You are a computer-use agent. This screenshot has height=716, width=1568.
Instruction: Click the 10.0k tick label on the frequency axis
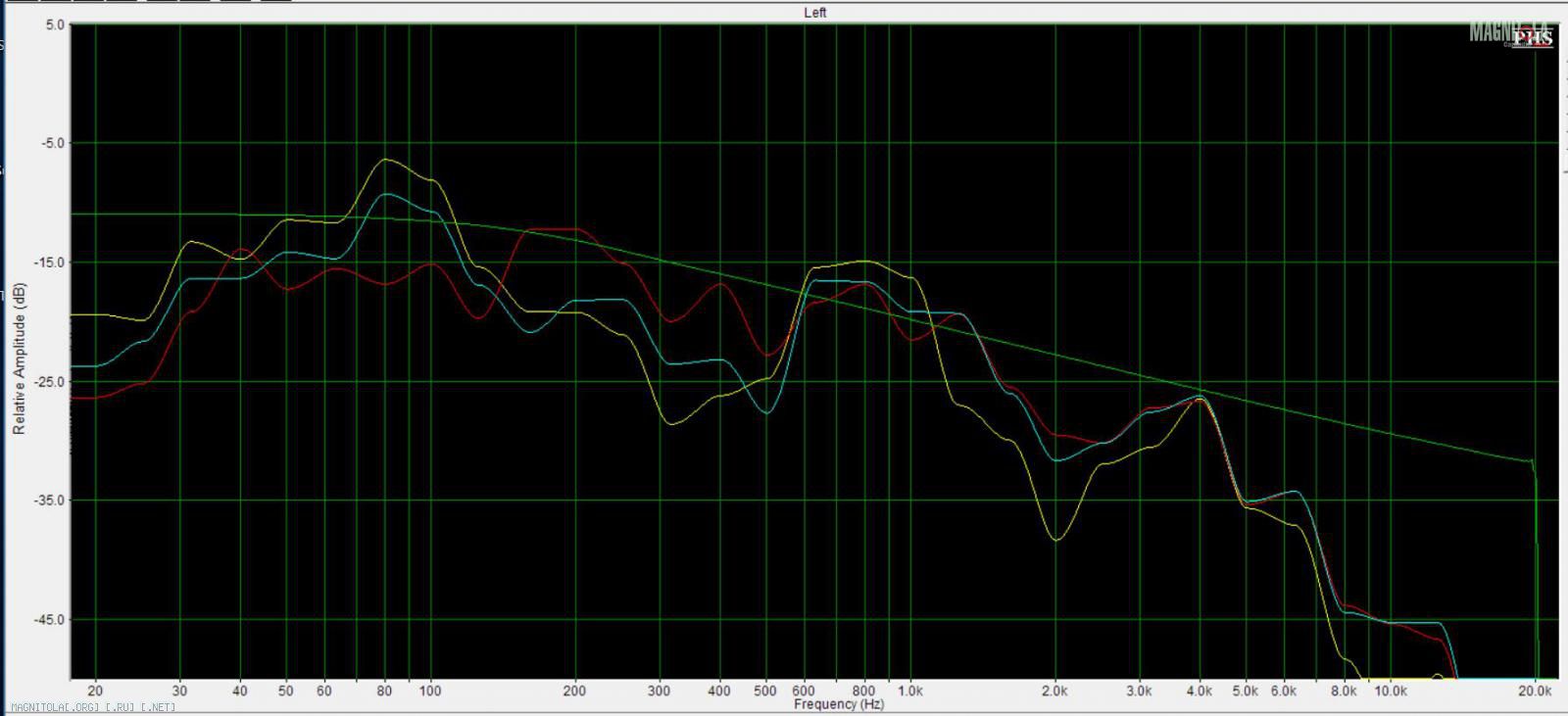pyautogui.click(x=1391, y=691)
